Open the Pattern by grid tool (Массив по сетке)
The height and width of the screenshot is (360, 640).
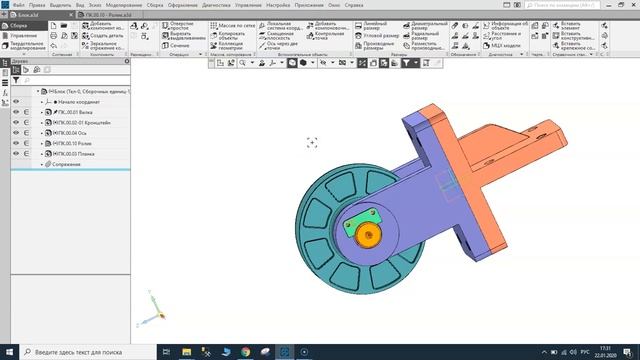pos(232,26)
